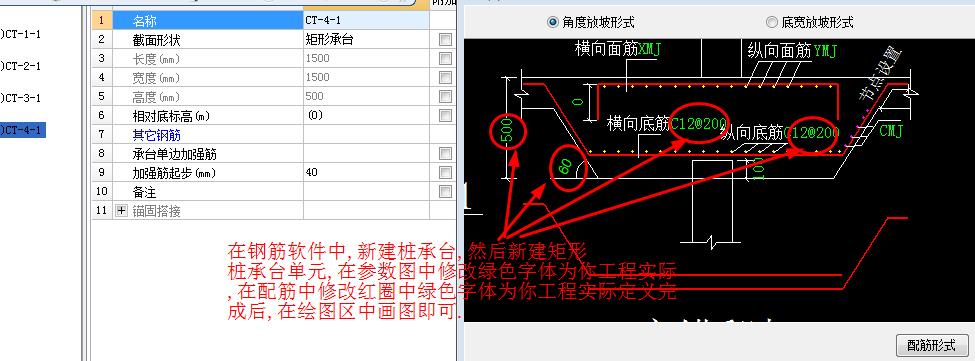Screen dimensions: 975x361
Task: Tick the checkbox for 承台单边加强筋 row
Action: point(445,153)
